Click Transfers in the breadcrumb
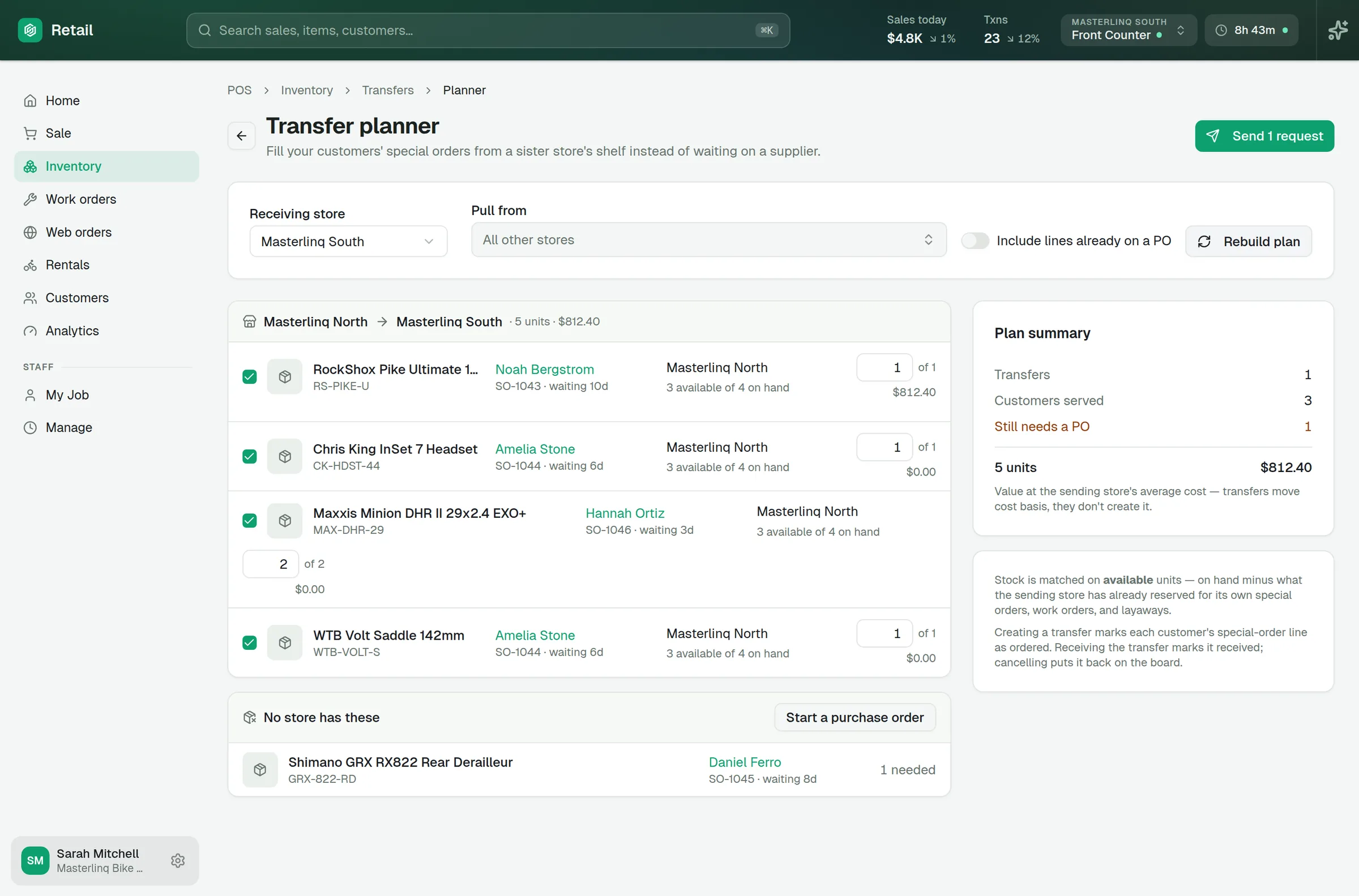 coord(387,91)
